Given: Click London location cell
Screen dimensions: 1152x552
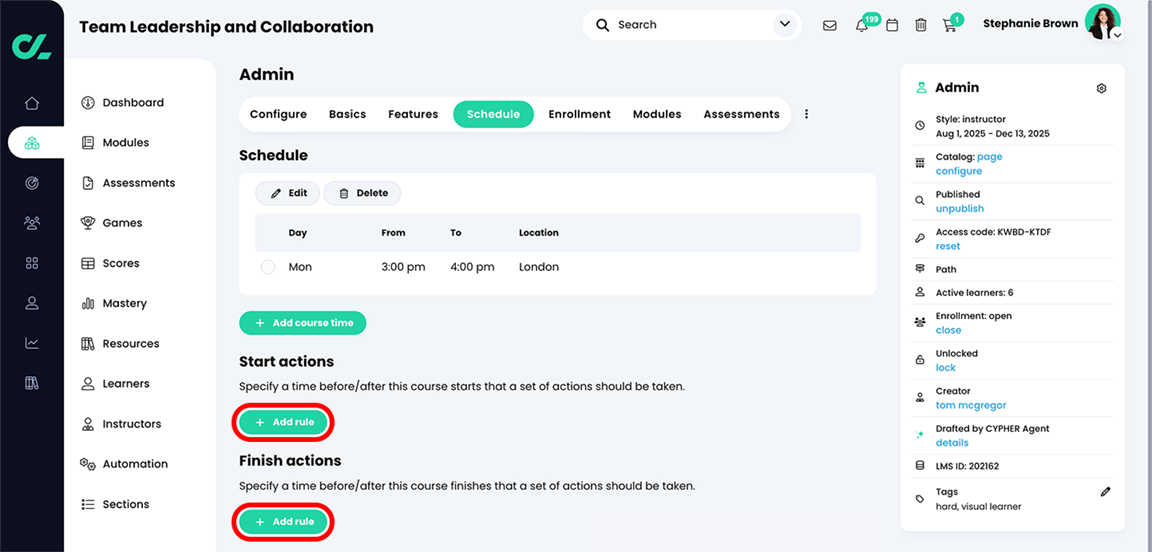Looking at the screenshot, I should coord(539,267).
